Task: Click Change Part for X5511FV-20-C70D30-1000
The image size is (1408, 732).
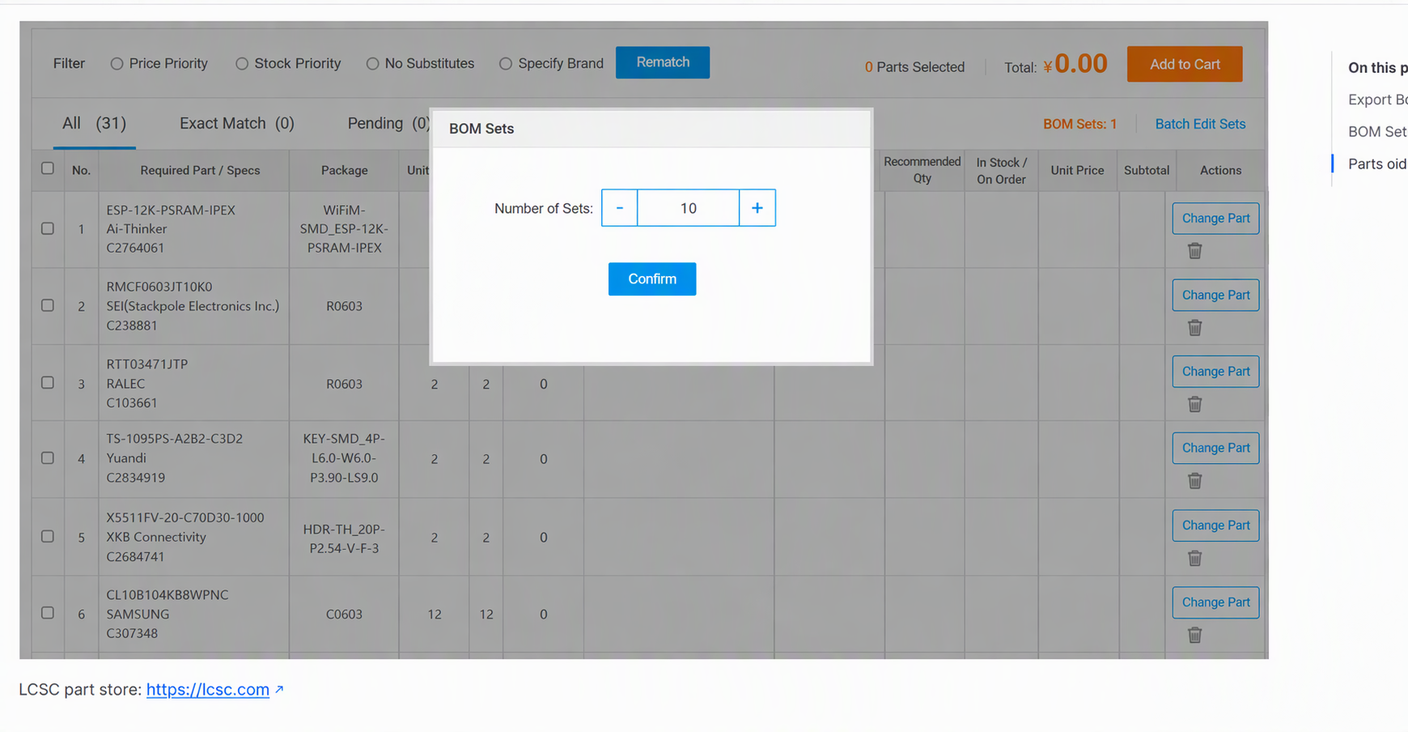Action: coord(1216,525)
